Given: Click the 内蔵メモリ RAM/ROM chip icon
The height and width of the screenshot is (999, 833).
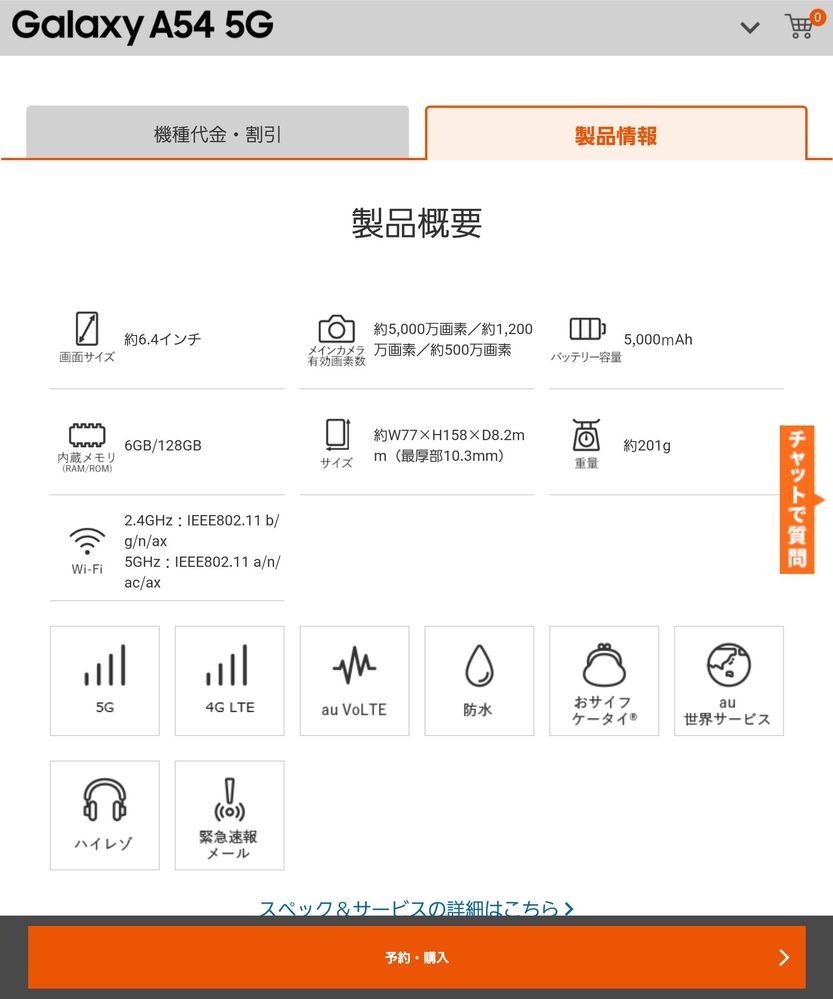Looking at the screenshot, I should click(x=87, y=435).
